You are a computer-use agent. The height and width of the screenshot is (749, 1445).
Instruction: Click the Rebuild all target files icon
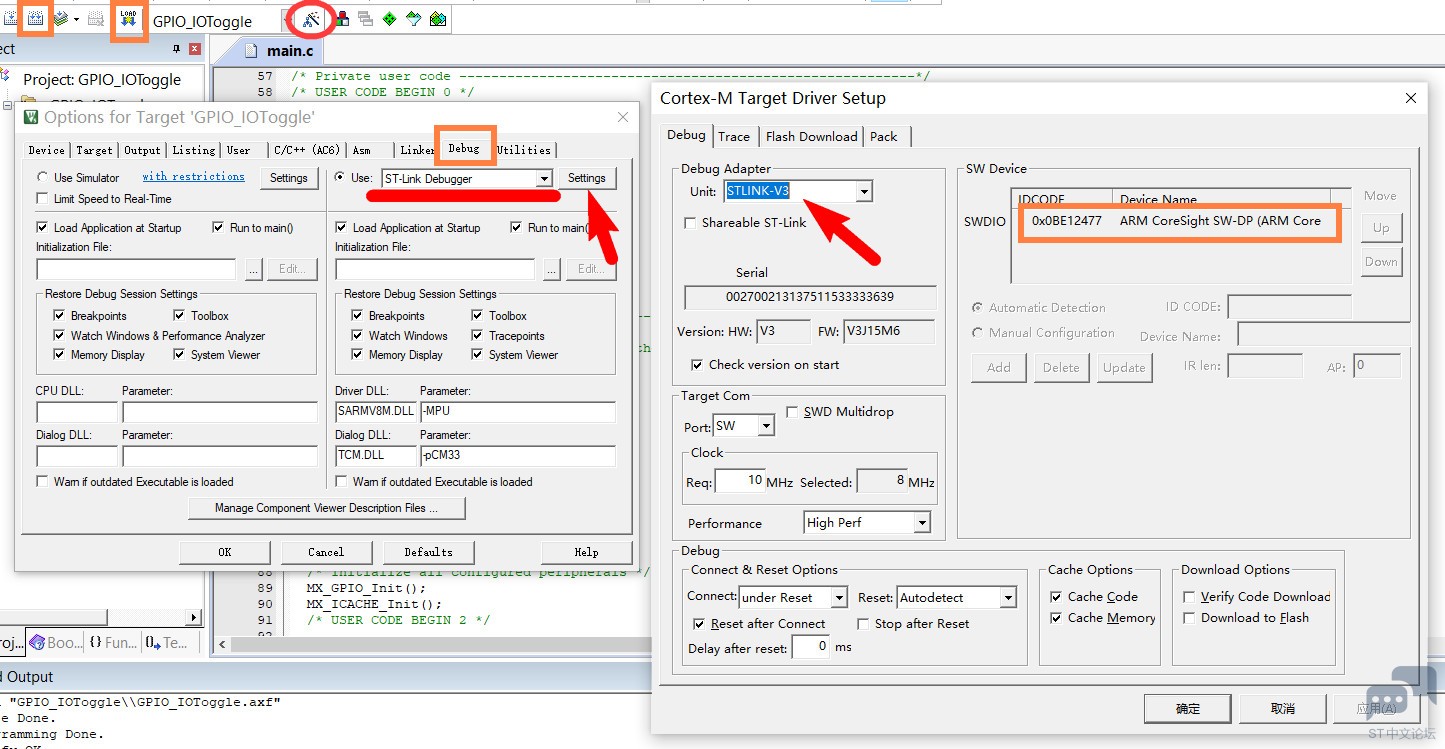(36, 19)
